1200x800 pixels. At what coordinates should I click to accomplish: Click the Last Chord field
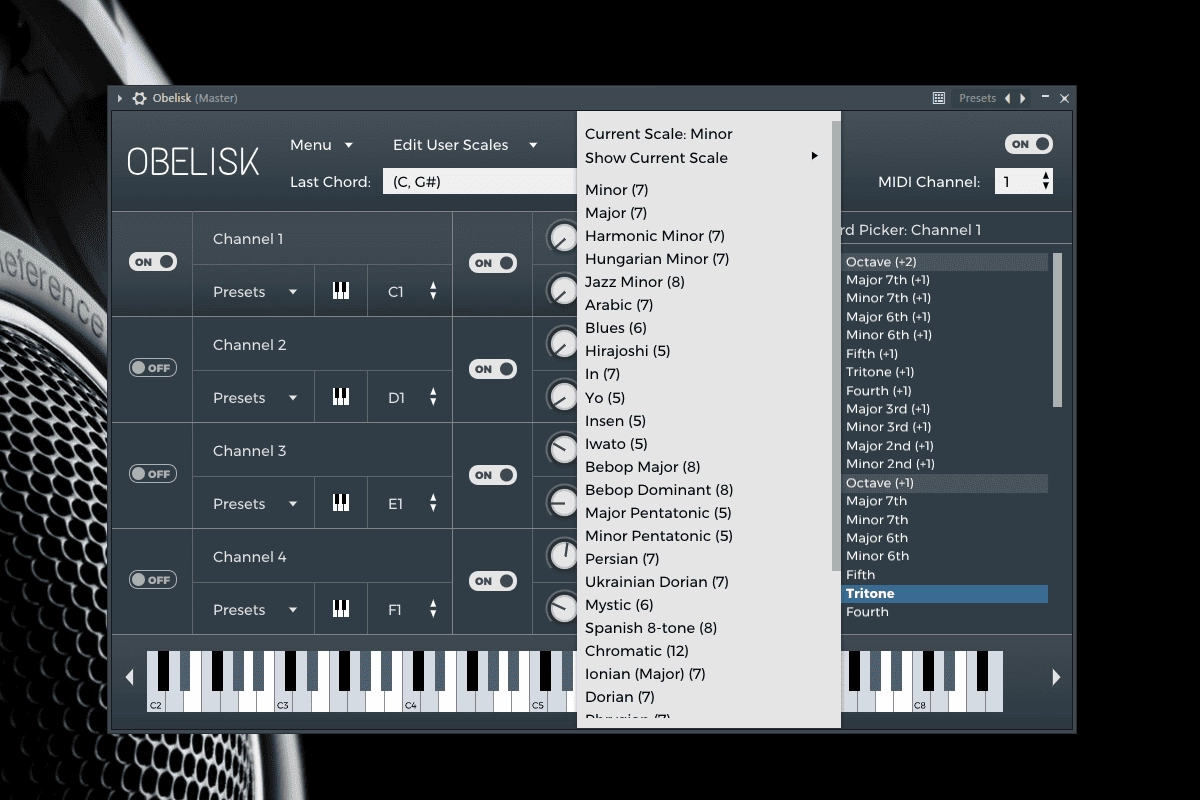point(480,181)
